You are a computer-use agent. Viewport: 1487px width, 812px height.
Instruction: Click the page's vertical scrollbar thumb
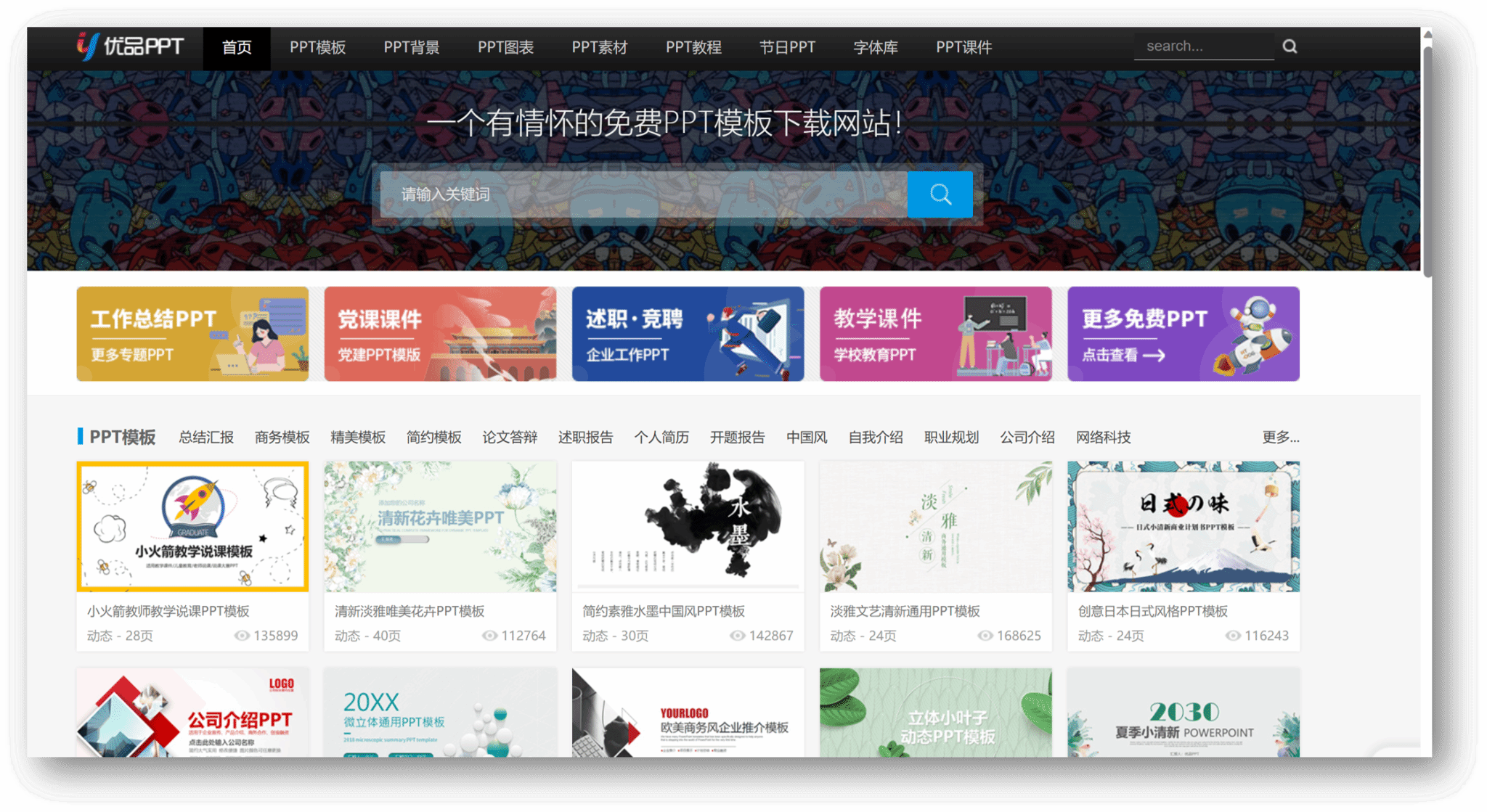tap(1427, 160)
